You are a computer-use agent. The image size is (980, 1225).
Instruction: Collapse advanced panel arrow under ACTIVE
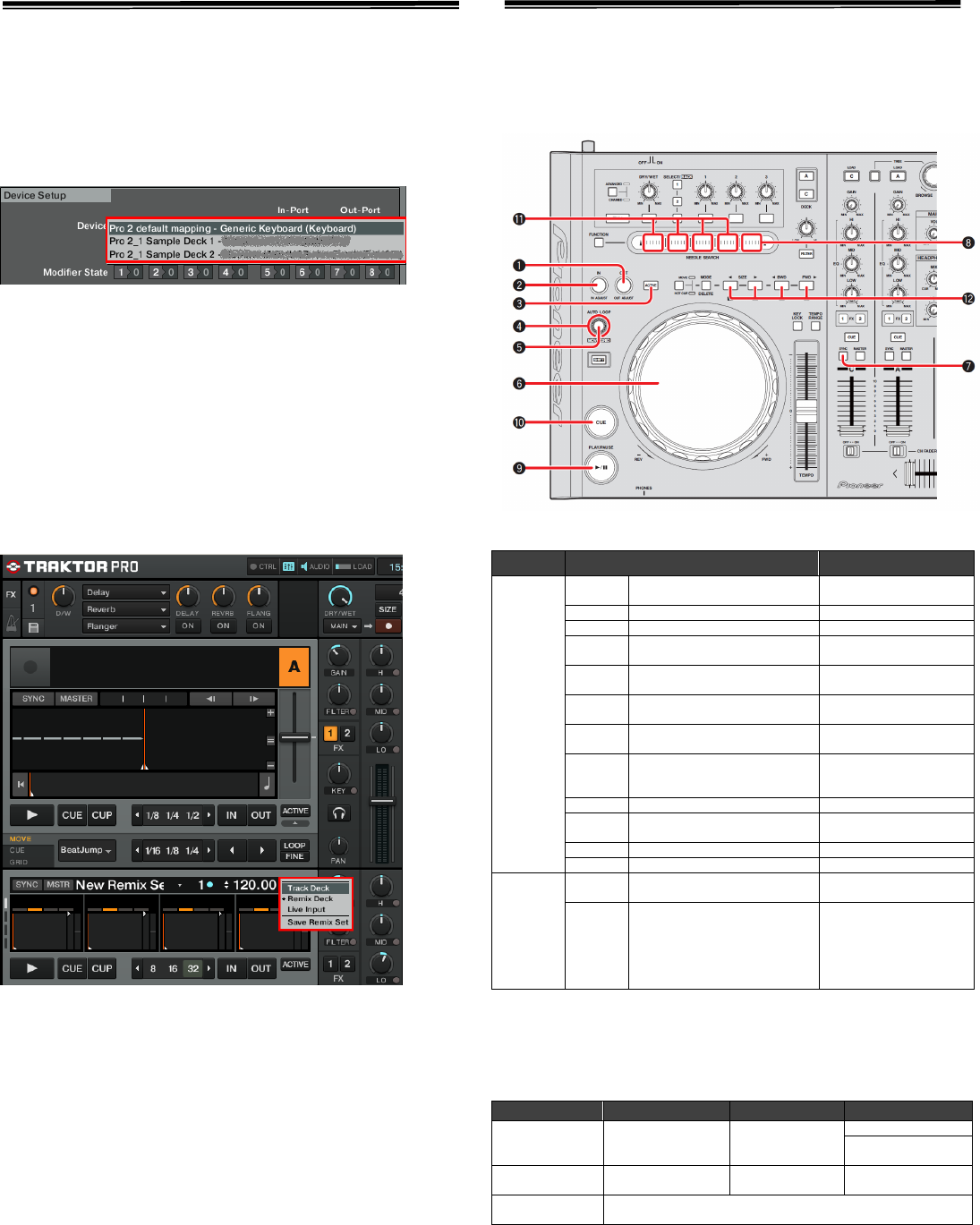[x=295, y=822]
